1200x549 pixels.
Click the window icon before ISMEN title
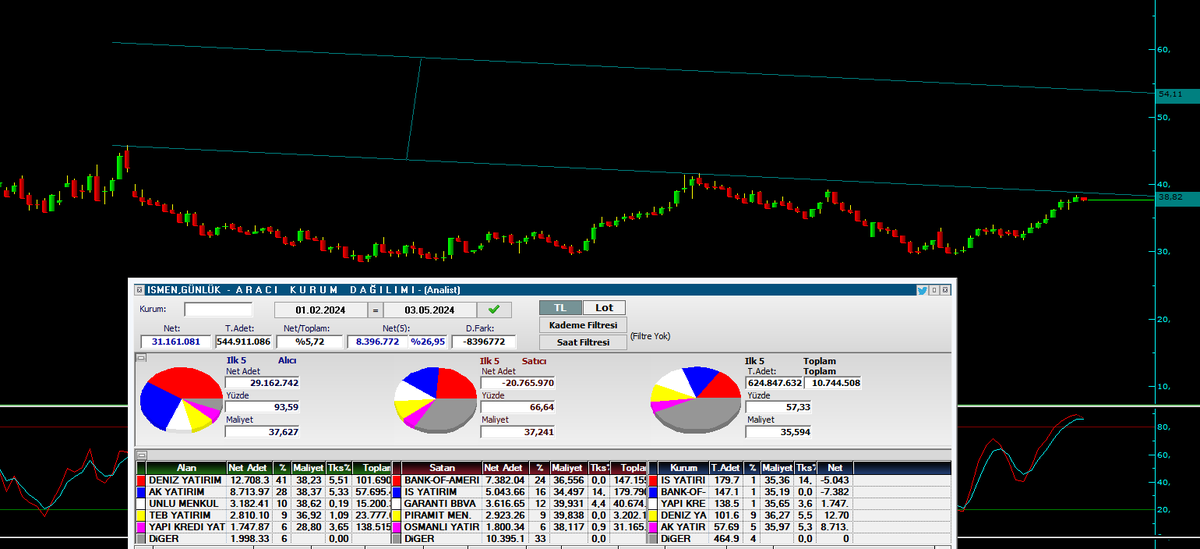tap(139, 289)
